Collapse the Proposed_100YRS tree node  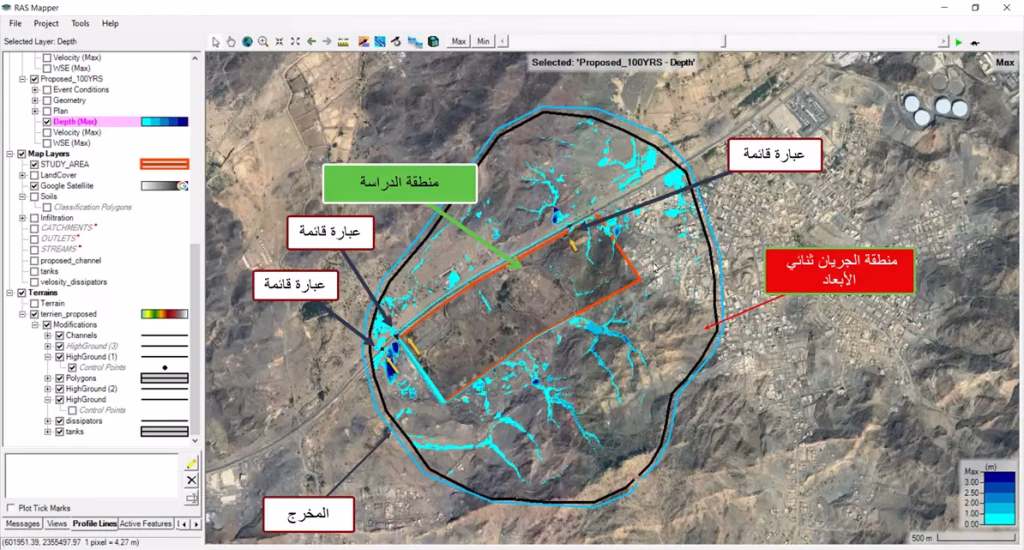(x=23, y=79)
